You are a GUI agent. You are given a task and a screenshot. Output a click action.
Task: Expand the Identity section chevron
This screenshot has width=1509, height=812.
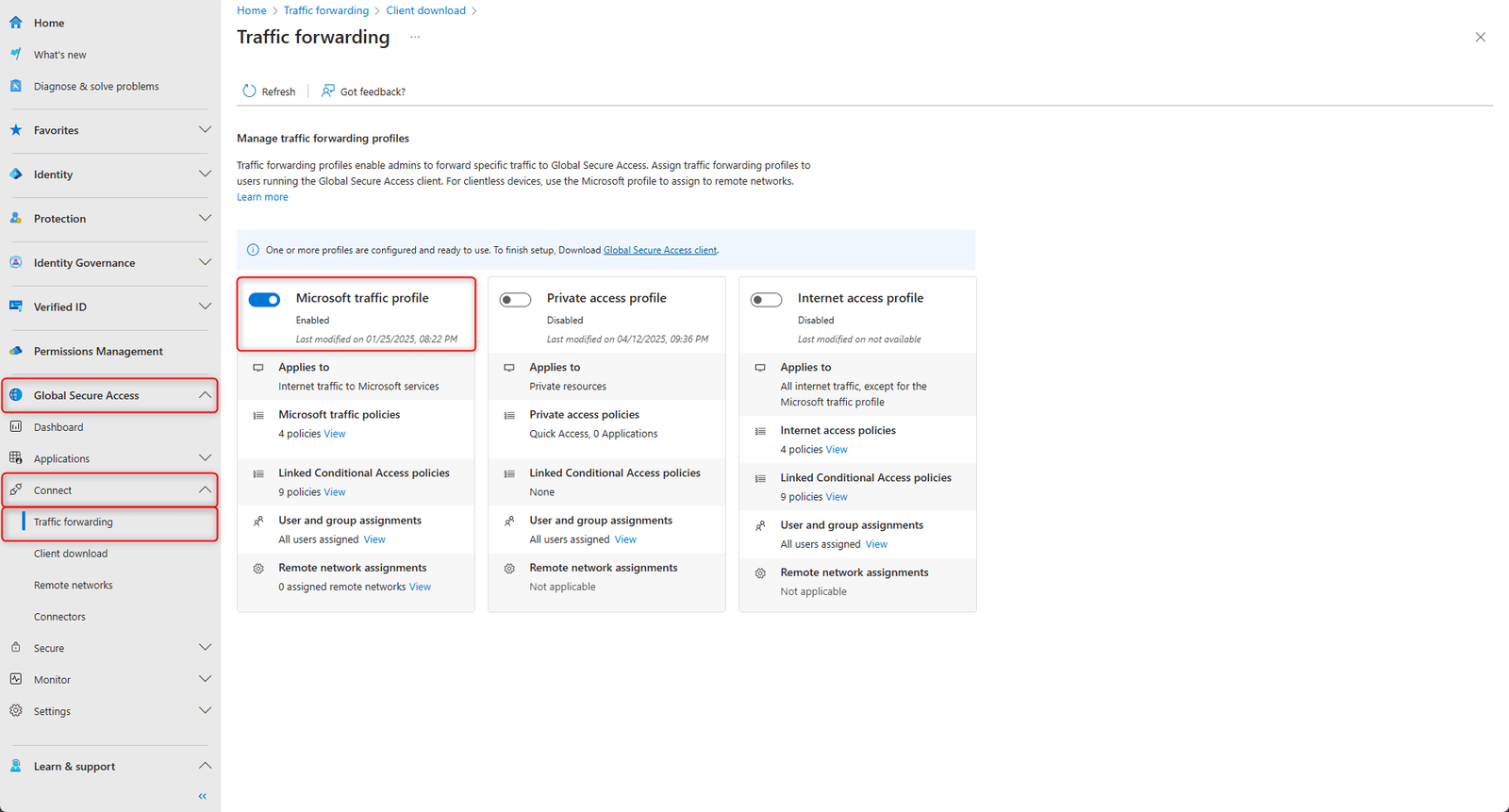[x=205, y=174]
